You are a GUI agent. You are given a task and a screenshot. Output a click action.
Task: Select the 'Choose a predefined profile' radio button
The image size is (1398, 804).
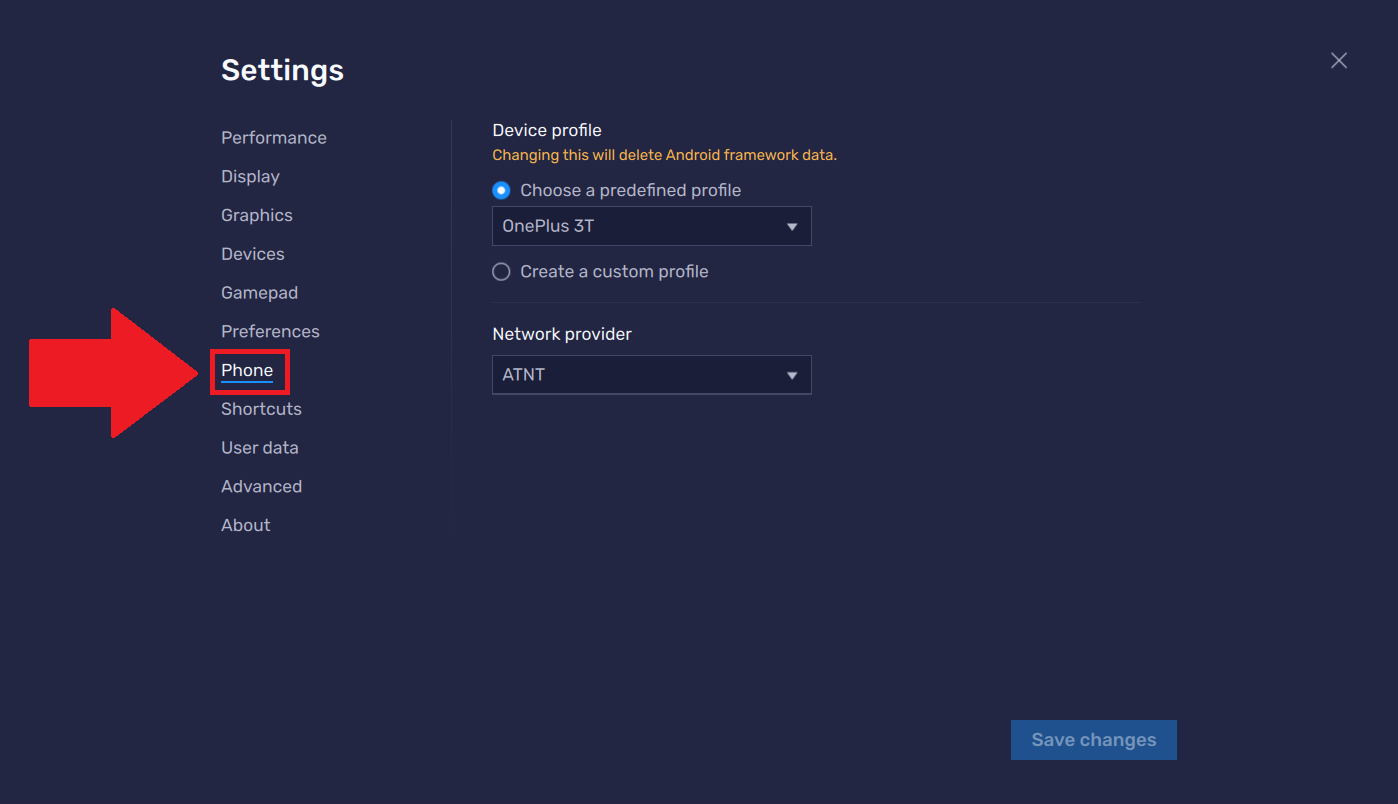coord(500,189)
